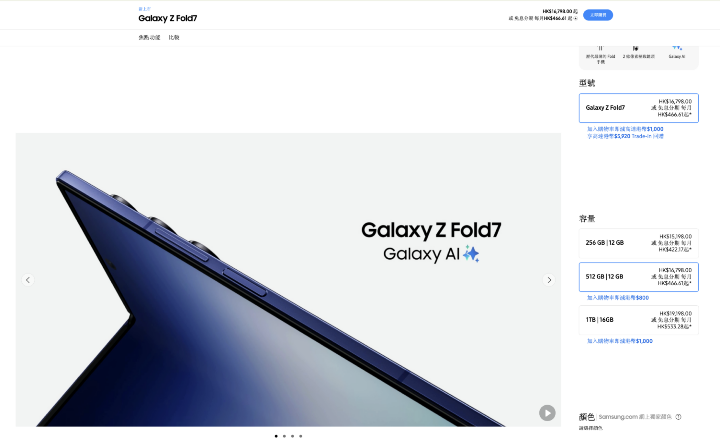Open the $800 cart discount link
Image resolution: width=720 pixels, height=442 pixels.
[618, 298]
